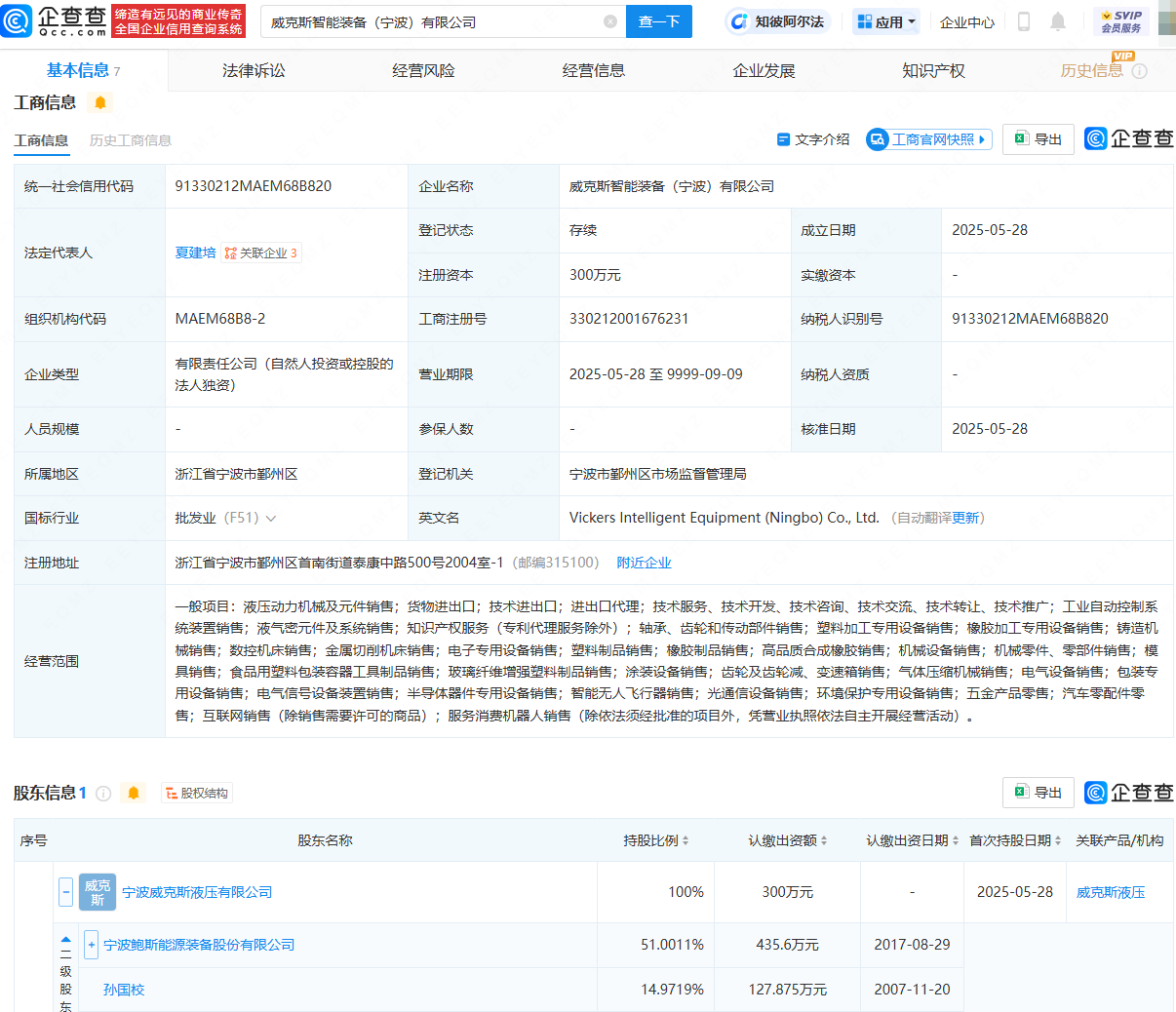This screenshot has width=1176, height=1012.
Task: Open 应用 dropdown menu in header
Action: coord(886,21)
